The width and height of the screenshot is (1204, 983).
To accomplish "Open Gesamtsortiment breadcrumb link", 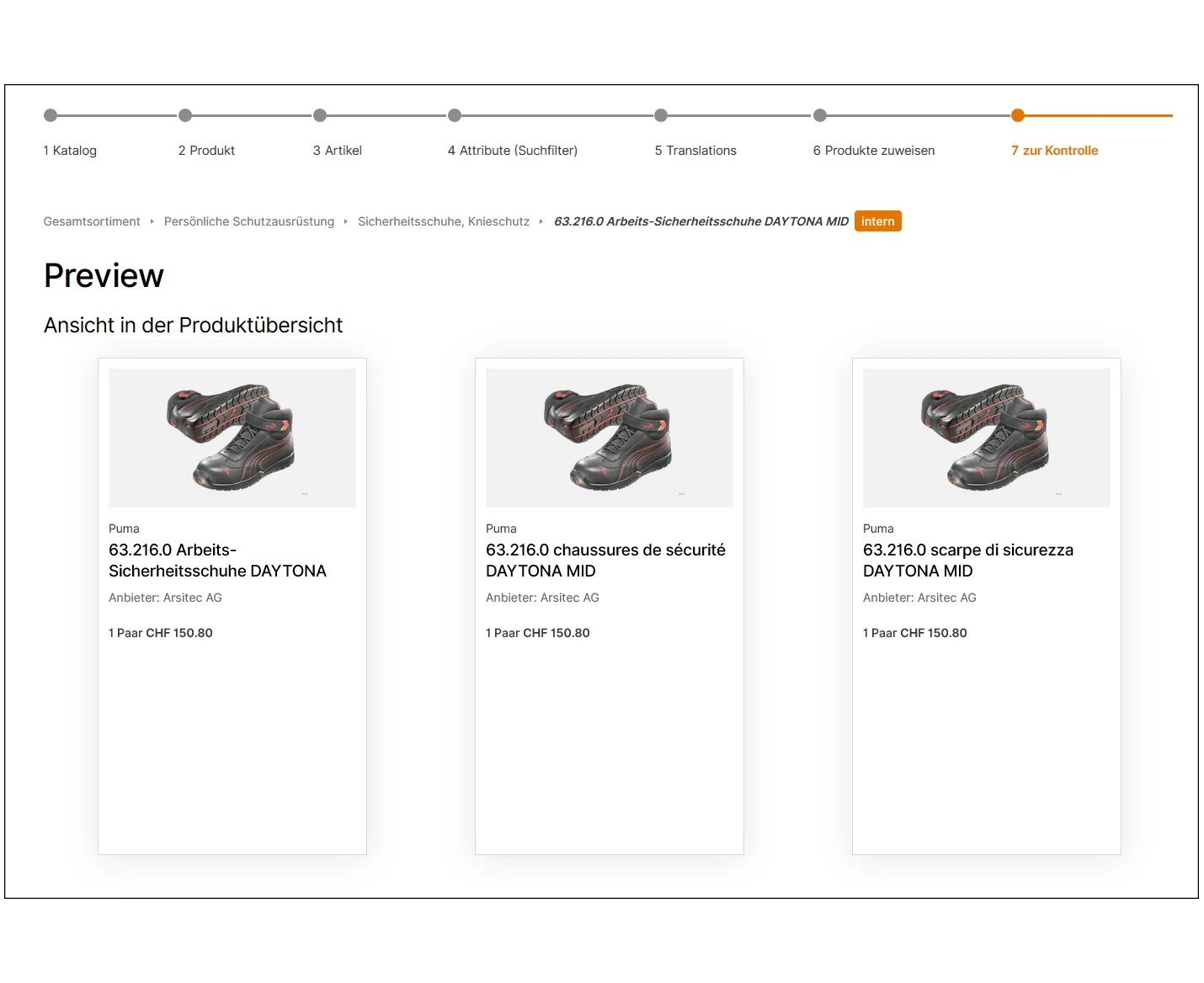I will [92, 221].
